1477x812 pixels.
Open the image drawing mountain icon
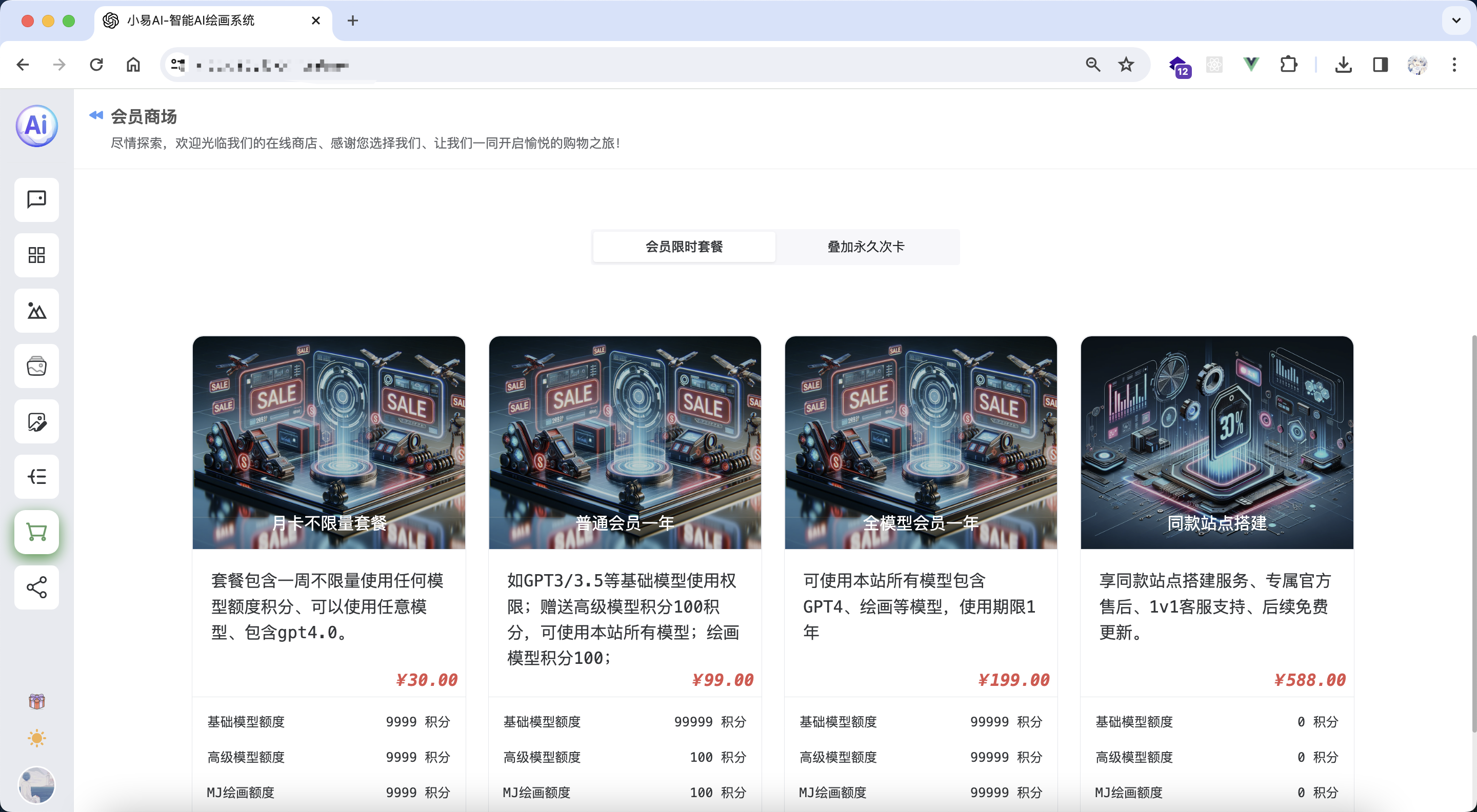click(37, 311)
